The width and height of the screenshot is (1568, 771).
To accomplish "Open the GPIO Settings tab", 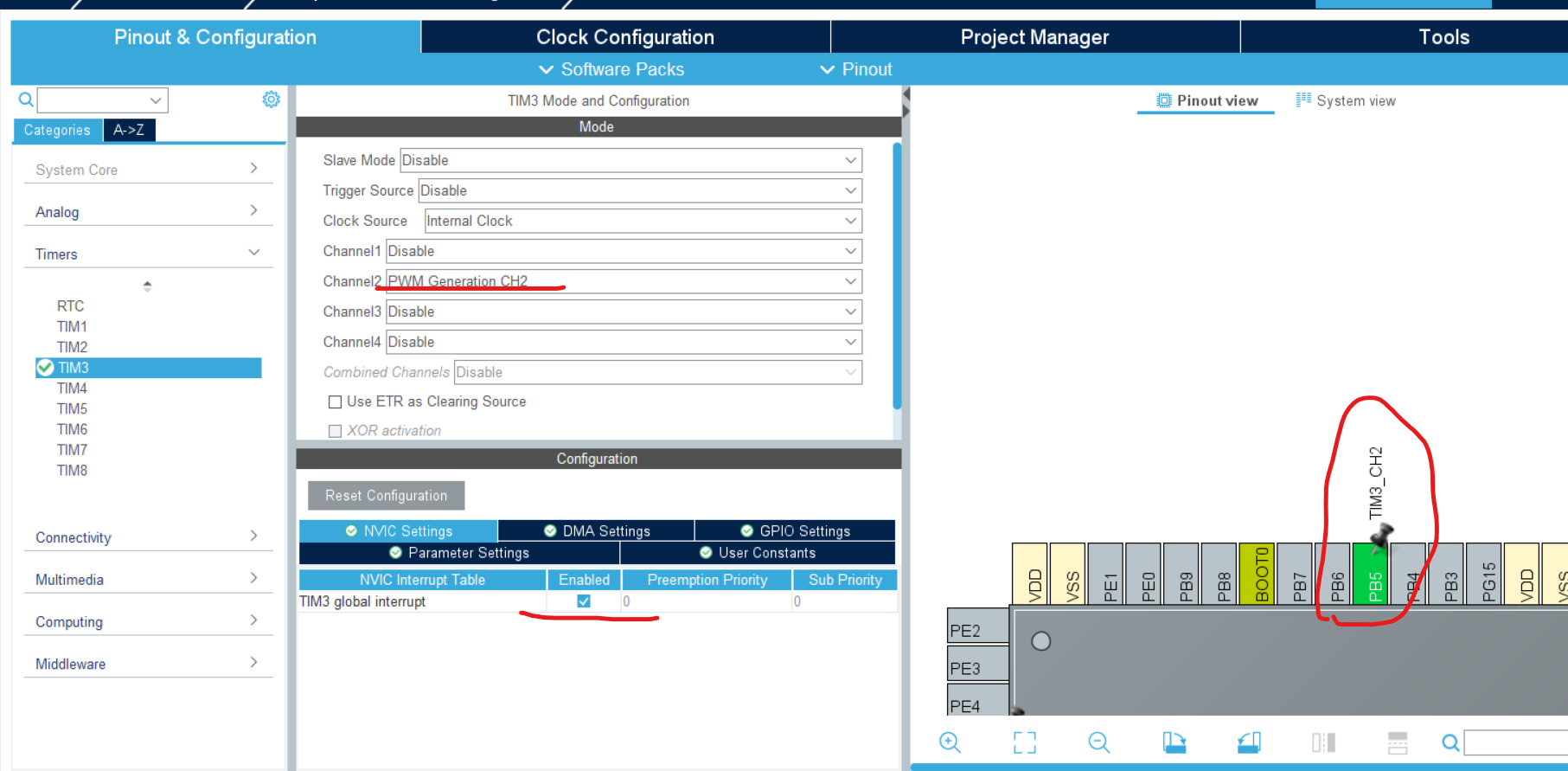I will (795, 530).
